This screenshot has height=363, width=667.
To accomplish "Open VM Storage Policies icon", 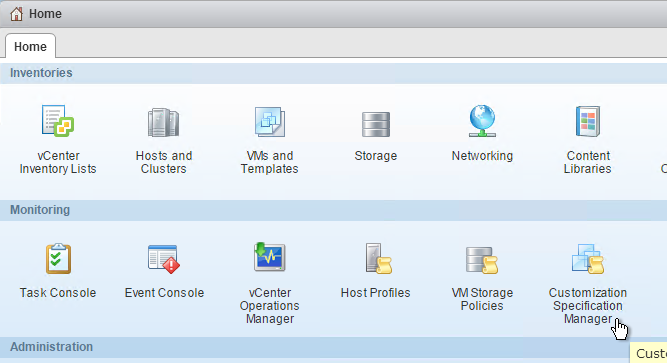I will point(482,260).
